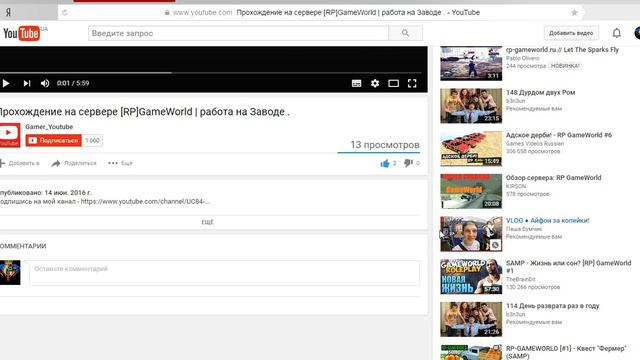Open Gamer_Youtube channel avatar

coord(10,135)
